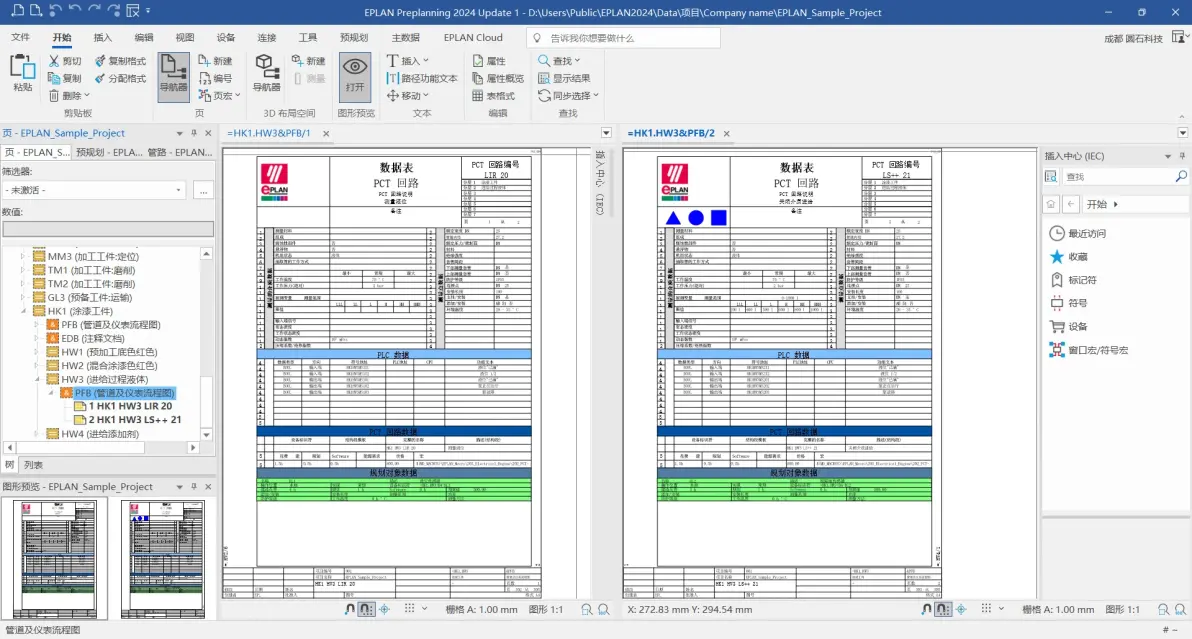Click the filter ellipsis button
The image size is (1192, 639).
[x=203, y=191]
